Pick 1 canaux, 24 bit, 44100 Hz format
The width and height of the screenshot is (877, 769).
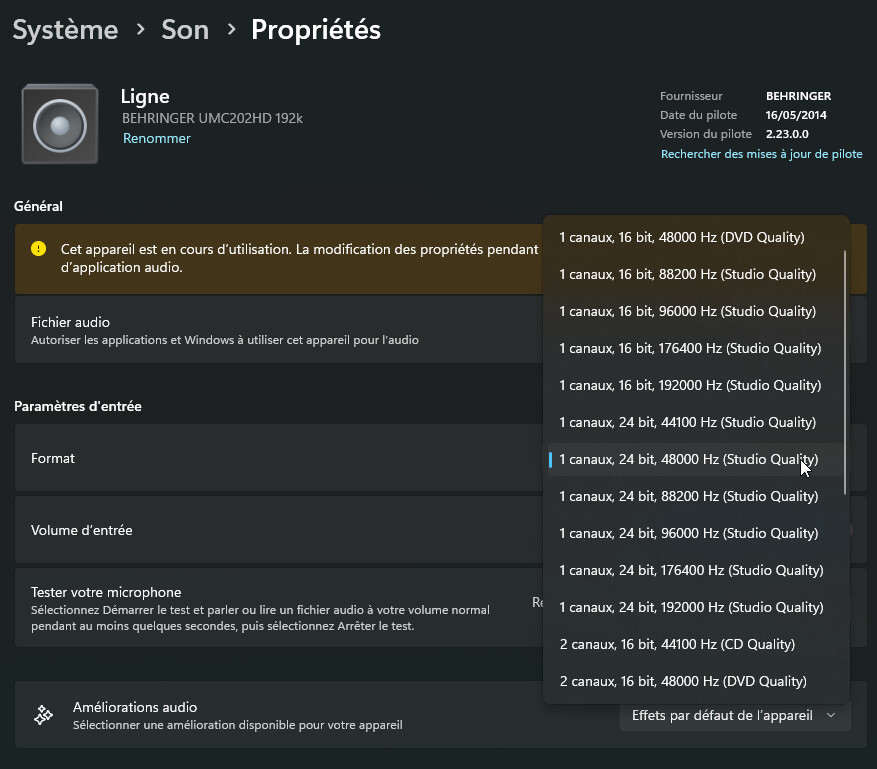pyautogui.click(x=687, y=422)
